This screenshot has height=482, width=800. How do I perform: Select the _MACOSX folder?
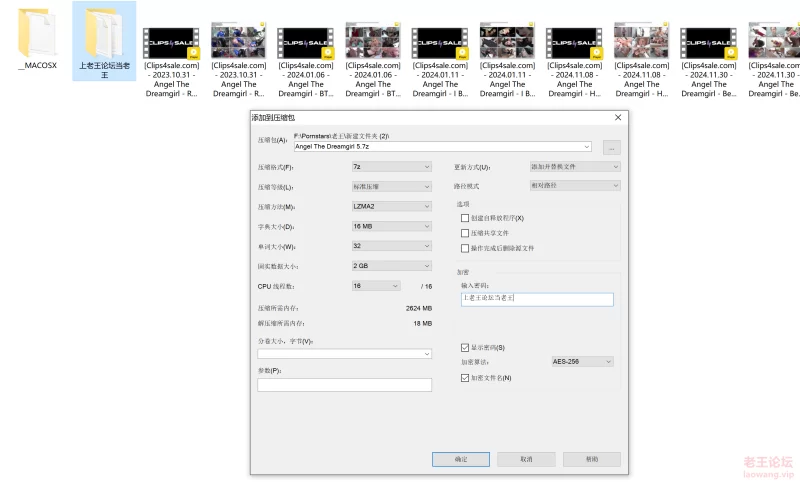pyautogui.click(x=37, y=38)
